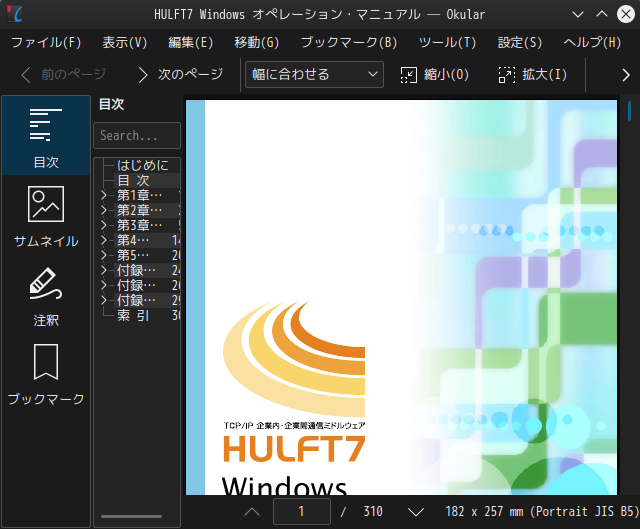Open the 移動(G) menu
This screenshot has height=529, width=640.
point(256,42)
